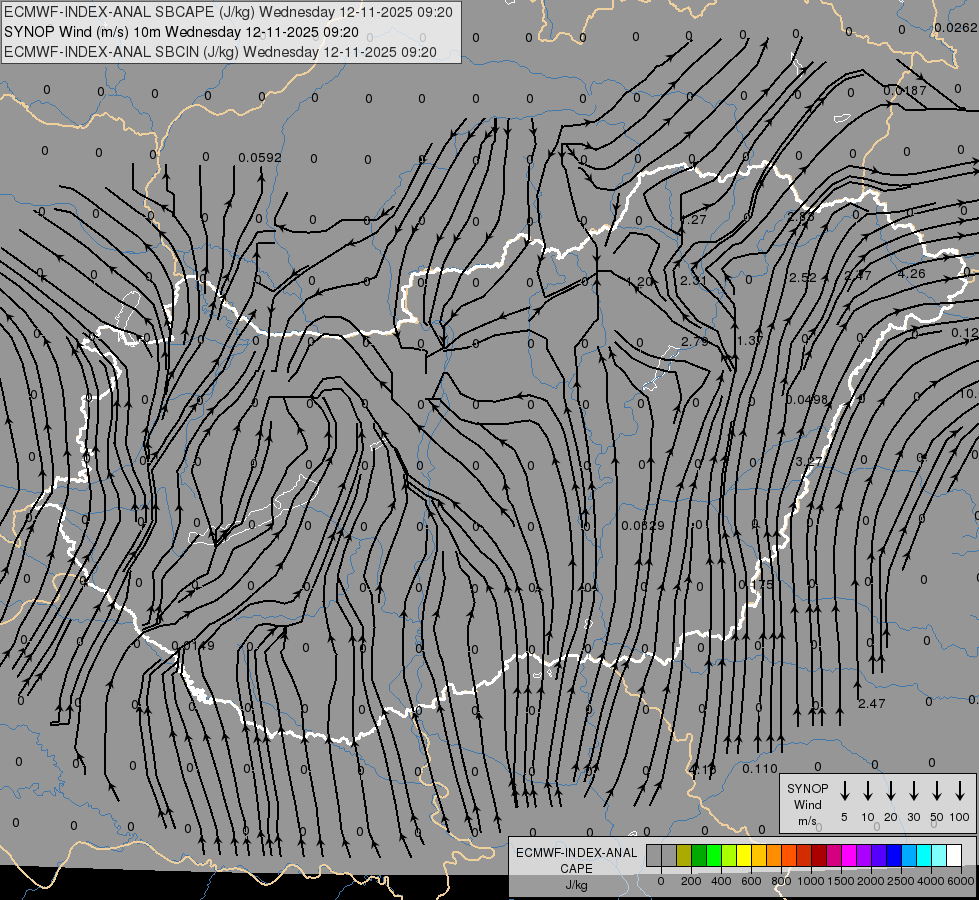
Task: Select the bright magenta CAPE legend swatch
Action: [x=849, y=855]
